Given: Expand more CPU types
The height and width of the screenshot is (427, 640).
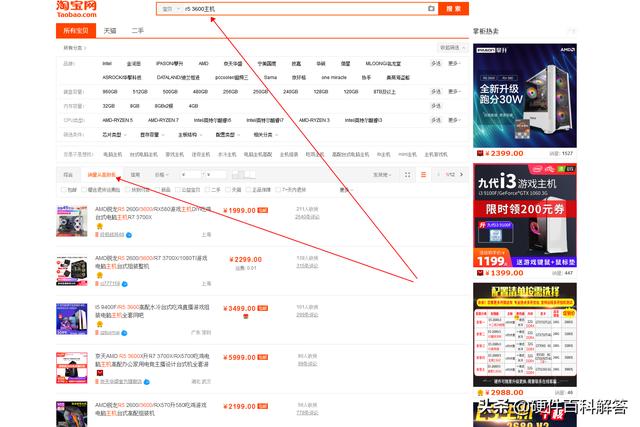Looking at the screenshot, I should pyautogui.click(x=454, y=120).
